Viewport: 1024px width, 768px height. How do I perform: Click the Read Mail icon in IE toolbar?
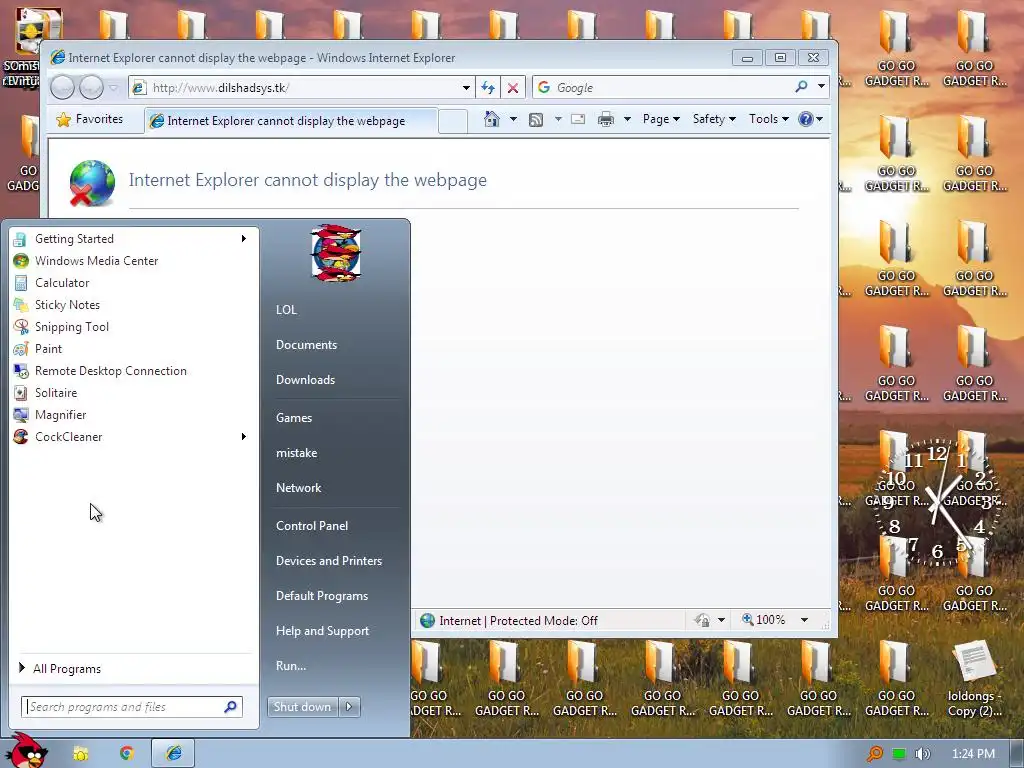point(578,120)
